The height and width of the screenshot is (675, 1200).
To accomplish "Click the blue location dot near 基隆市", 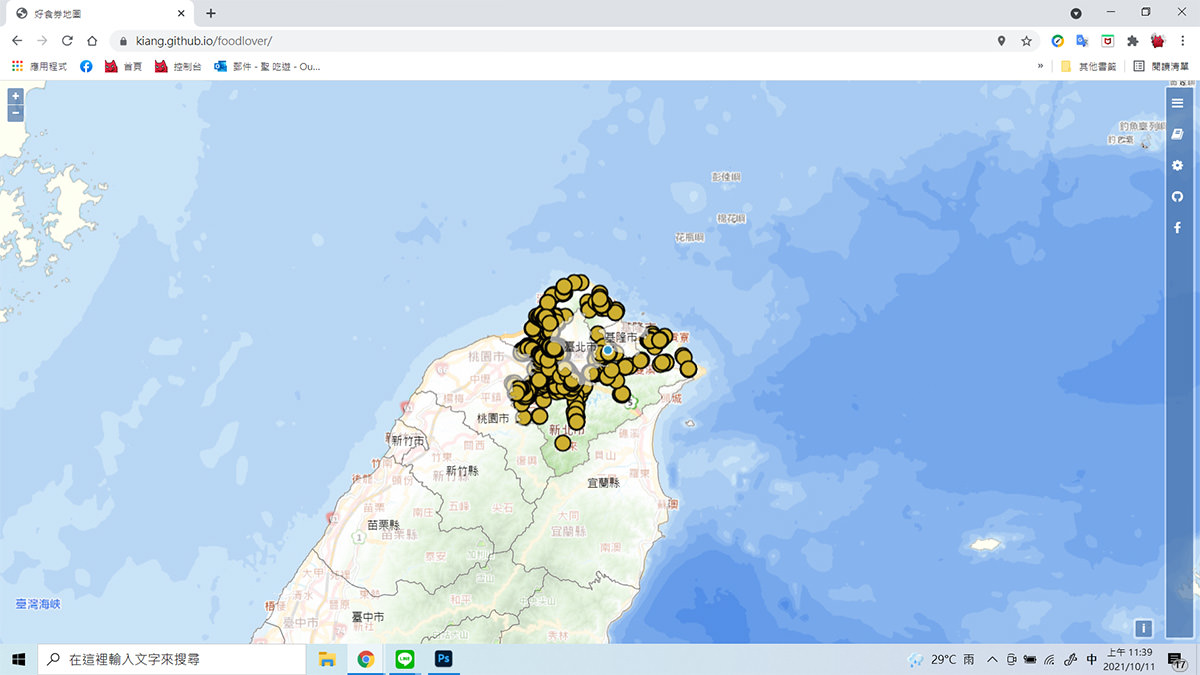I will pos(607,351).
